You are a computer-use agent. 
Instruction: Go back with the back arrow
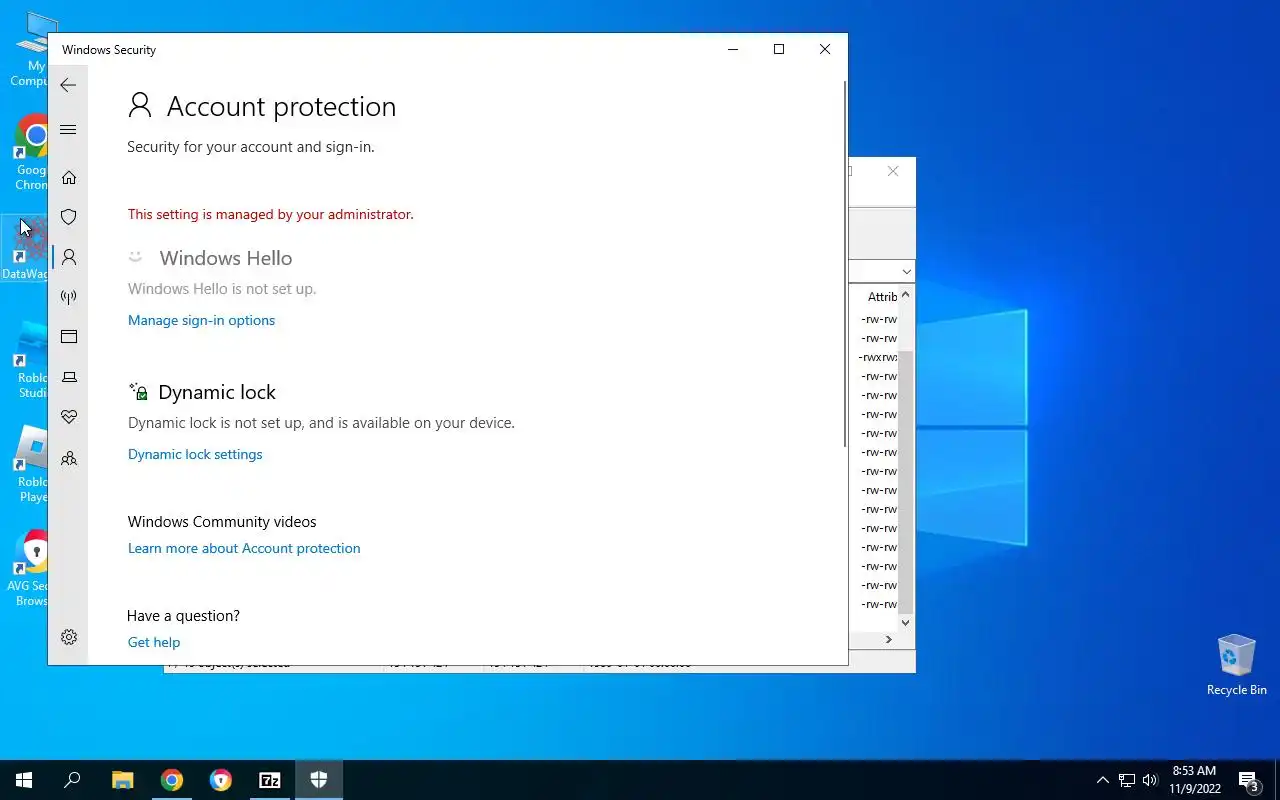pyautogui.click(x=68, y=85)
